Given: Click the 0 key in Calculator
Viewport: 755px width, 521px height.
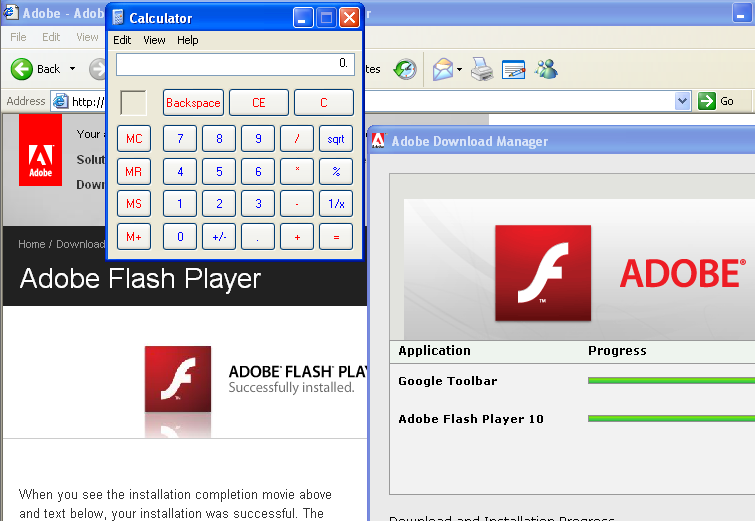Looking at the screenshot, I should (180, 236).
